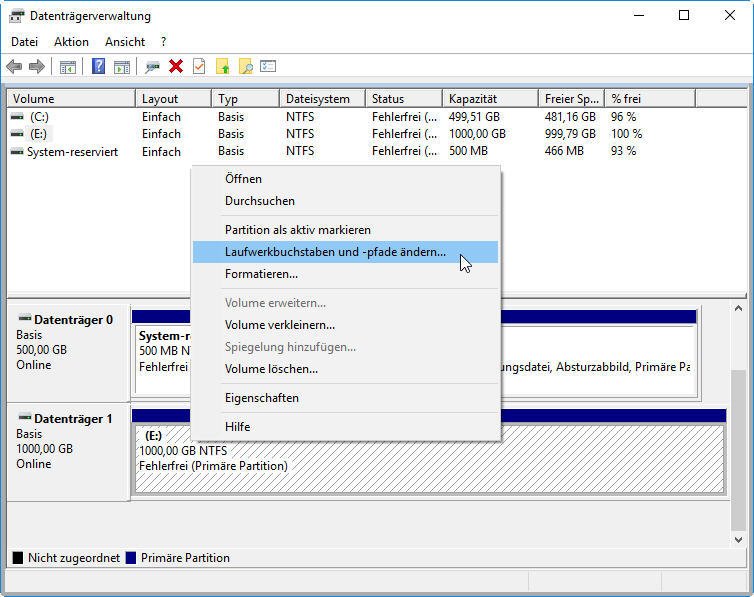Choose Volume löschen... entry

tap(345, 369)
